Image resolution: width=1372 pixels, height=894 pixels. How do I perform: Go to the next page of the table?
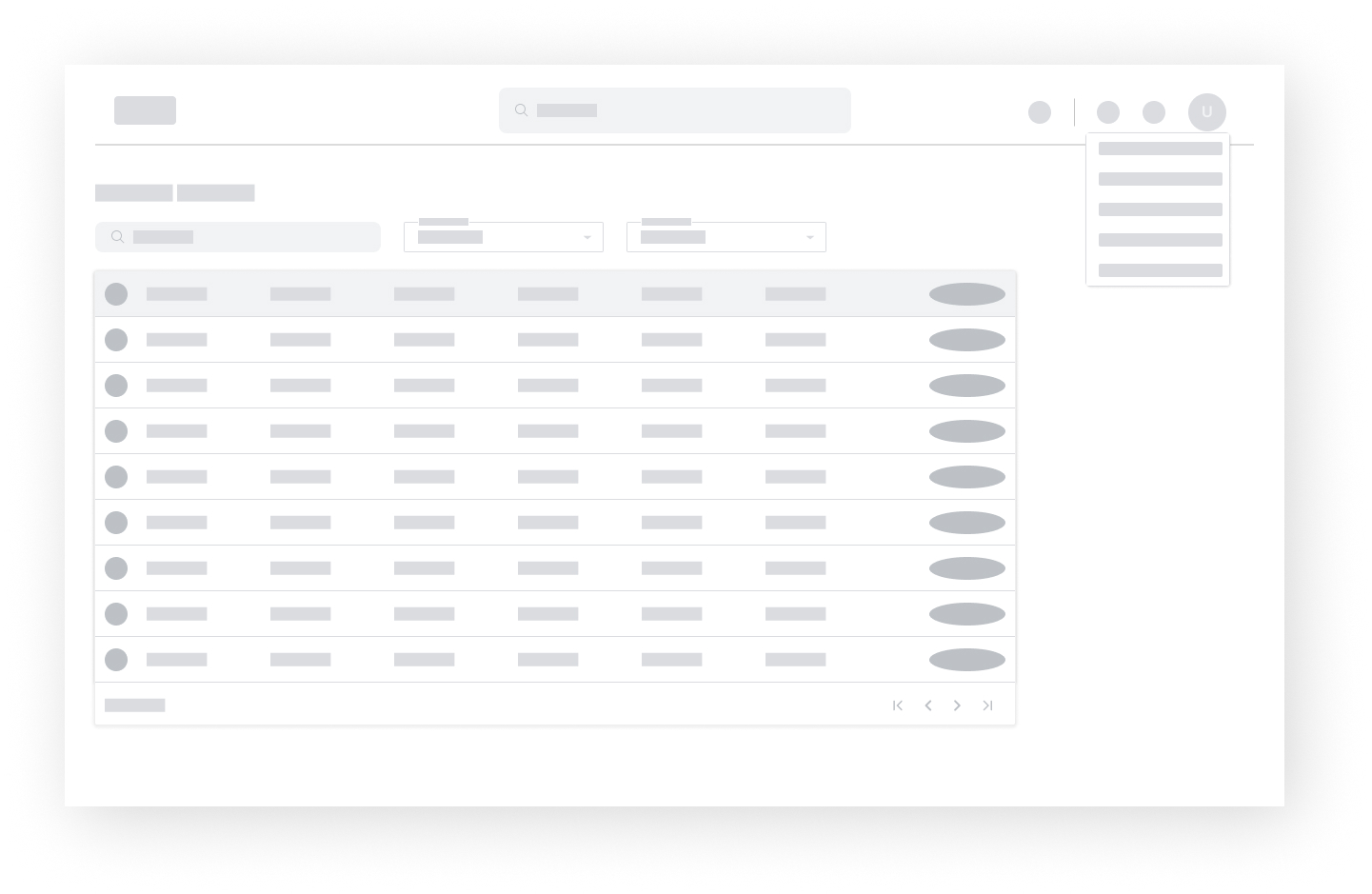tap(957, 705)
